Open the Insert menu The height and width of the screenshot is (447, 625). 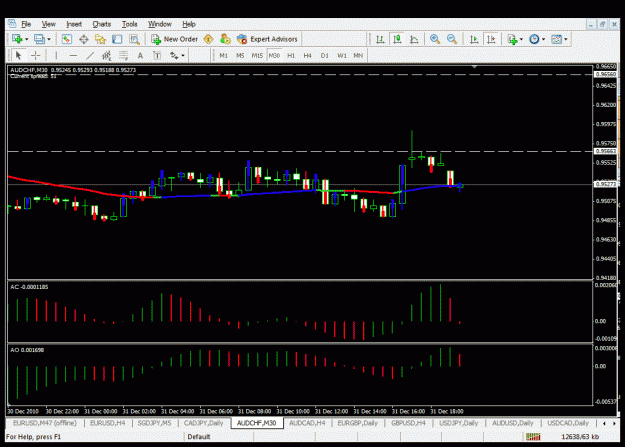(74, 24)
